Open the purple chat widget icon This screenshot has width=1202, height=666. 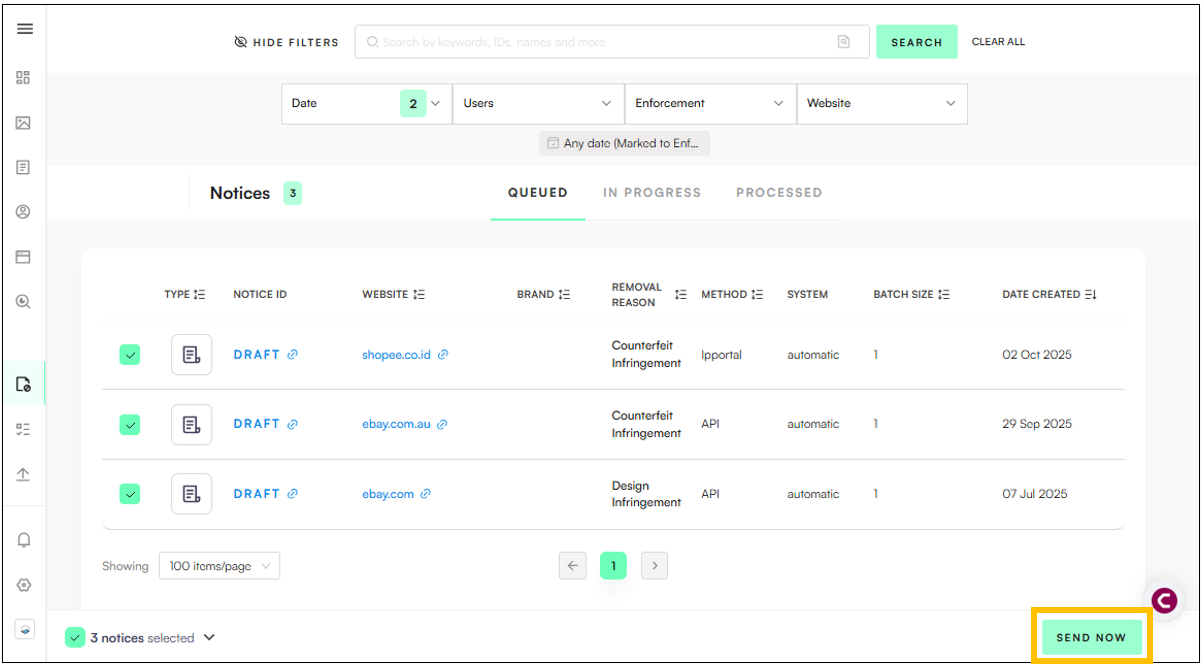coord(1164,600)
